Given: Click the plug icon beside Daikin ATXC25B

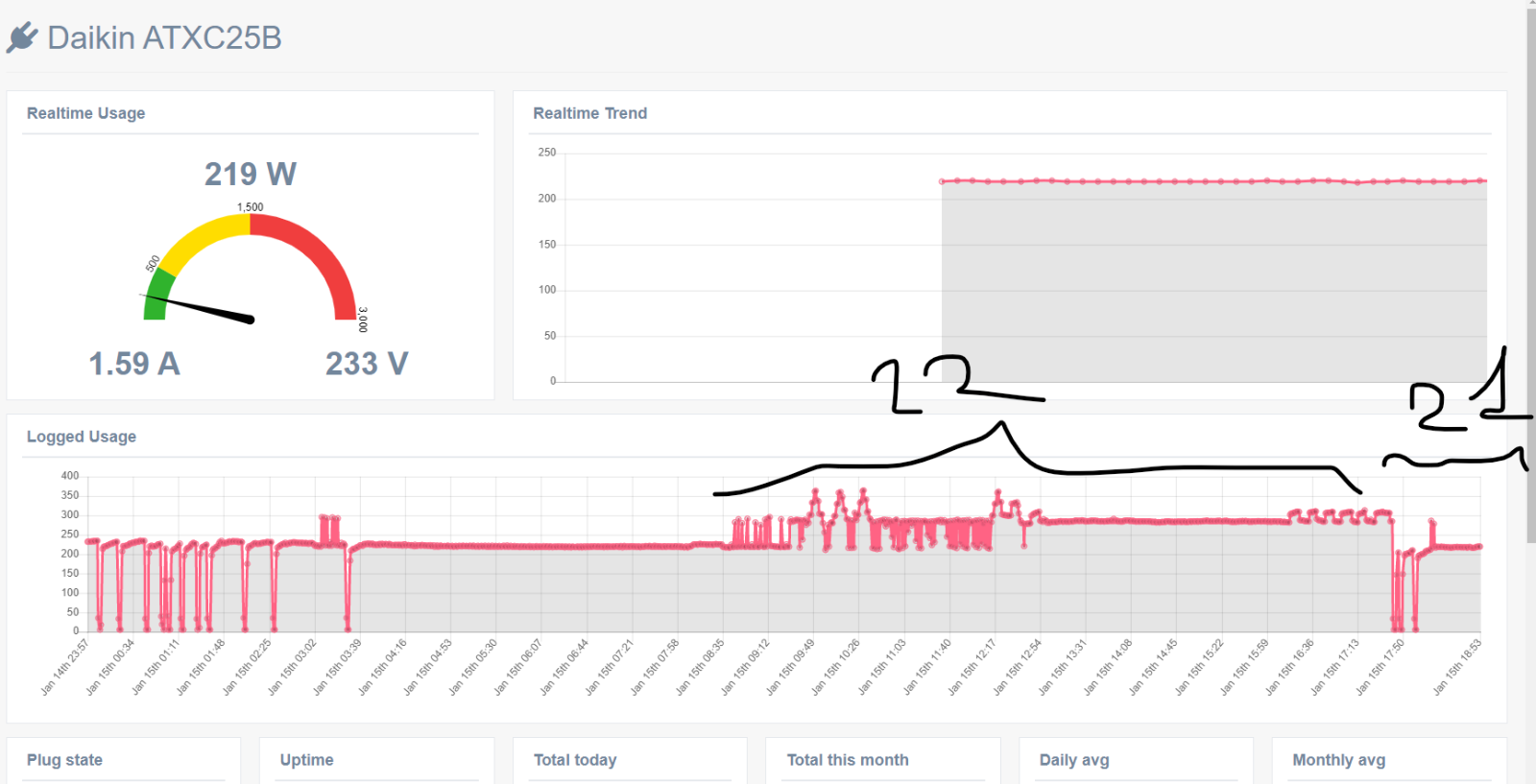Looking at the screenshot, I should (x=22, y=37).
